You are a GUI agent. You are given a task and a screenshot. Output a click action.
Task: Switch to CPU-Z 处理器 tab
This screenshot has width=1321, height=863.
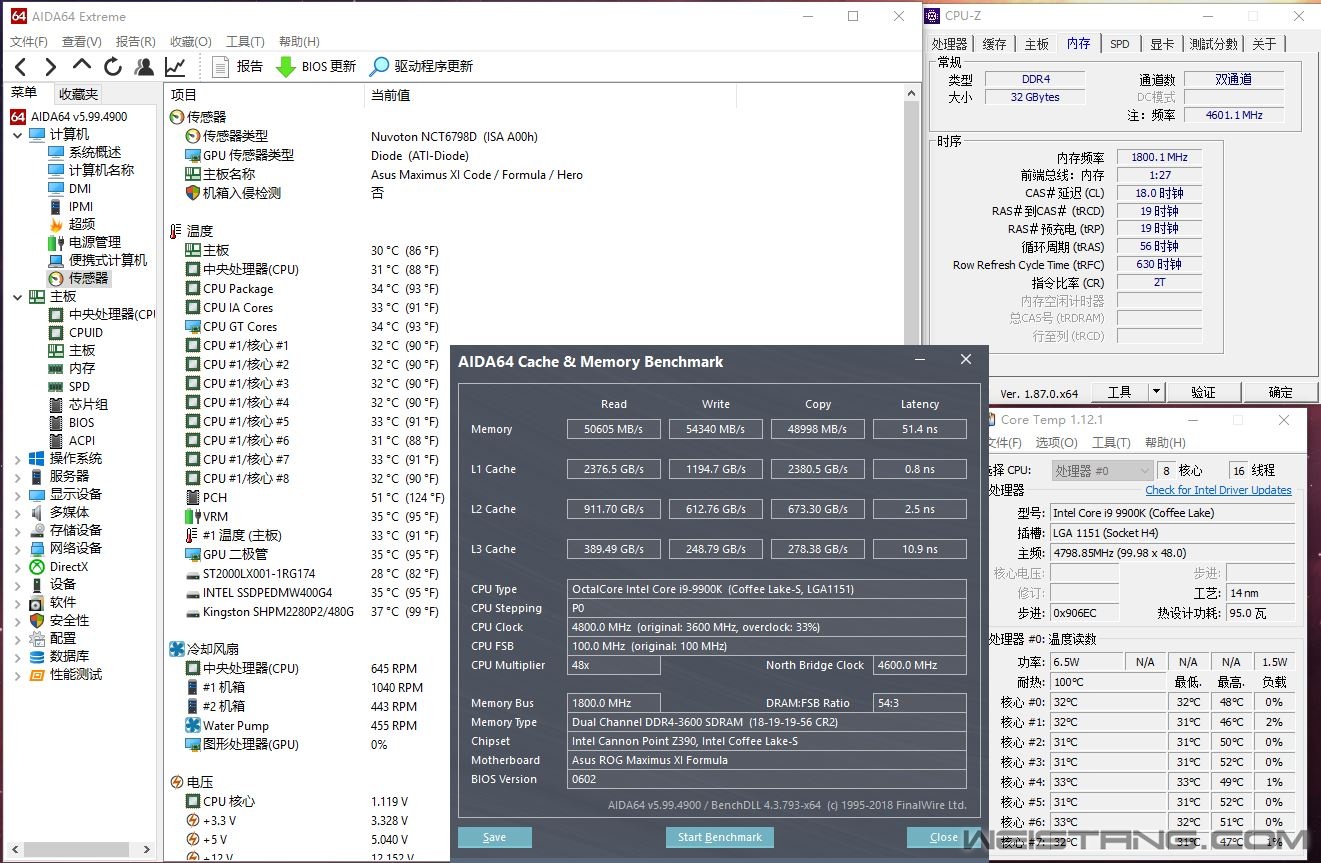click(x=949, y=44)
